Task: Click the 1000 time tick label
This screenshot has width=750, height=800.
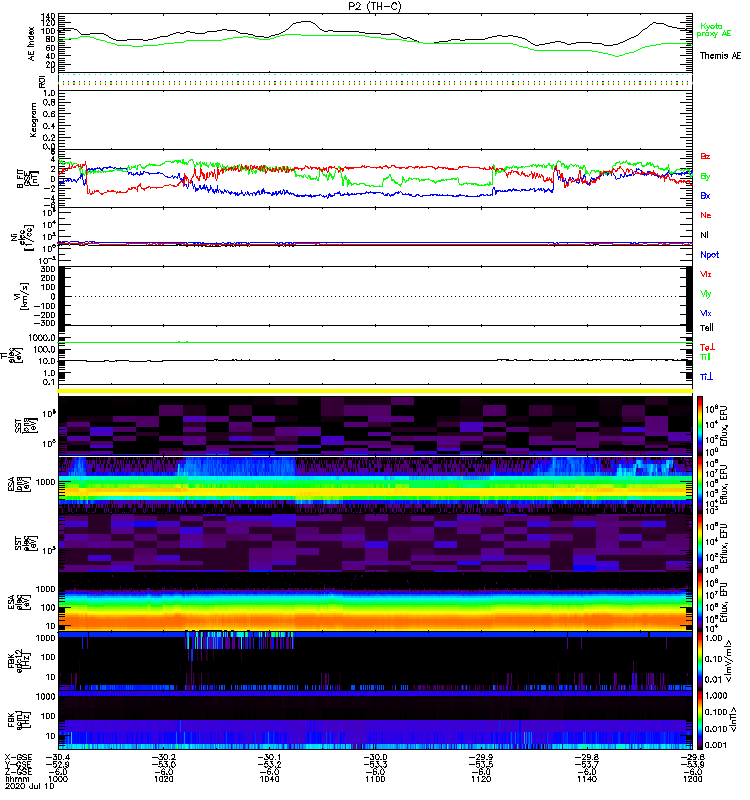Action: (x=57, y=779)
